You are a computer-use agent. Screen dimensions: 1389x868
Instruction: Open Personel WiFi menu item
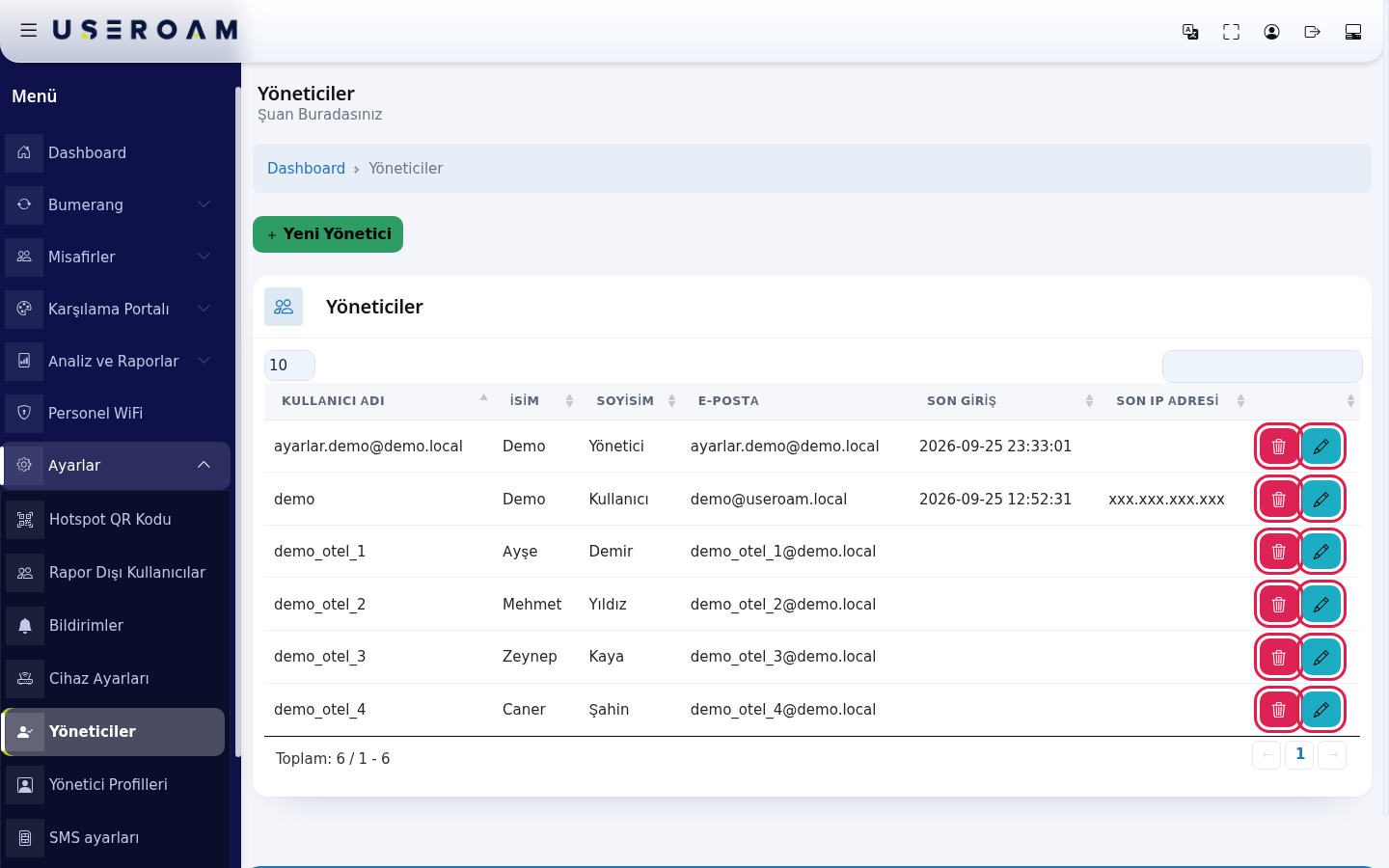[x=116, y=413]
